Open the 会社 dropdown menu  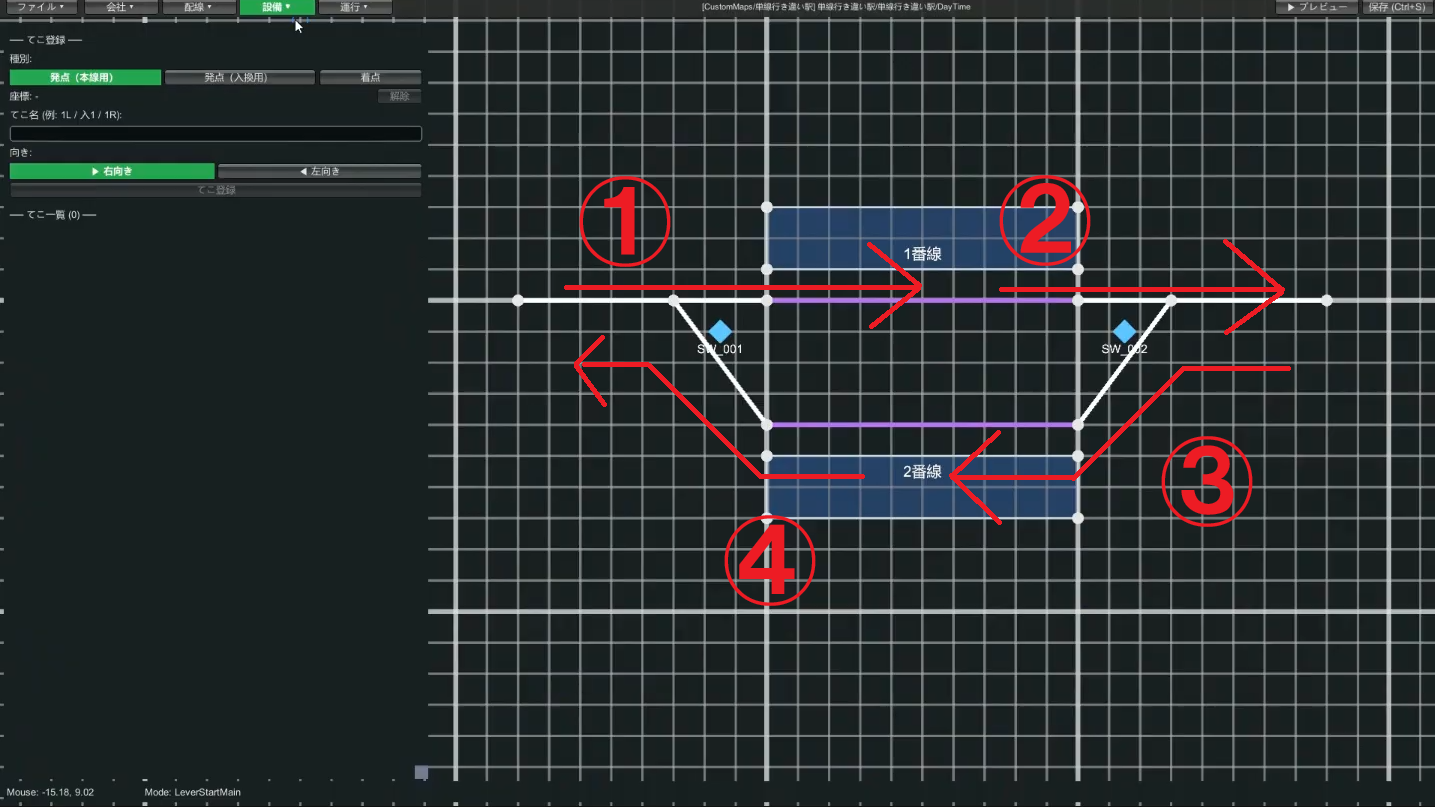tap(121, 7)
